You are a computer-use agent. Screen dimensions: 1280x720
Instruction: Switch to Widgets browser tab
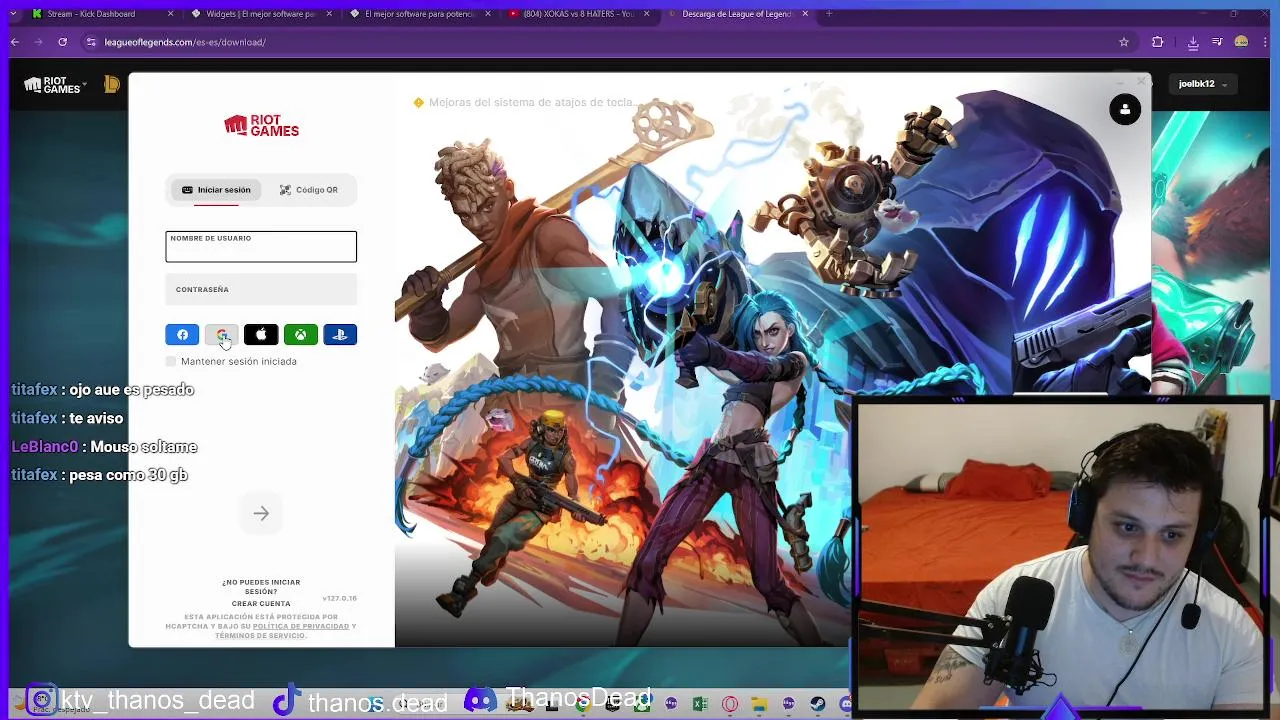[260, 14]
